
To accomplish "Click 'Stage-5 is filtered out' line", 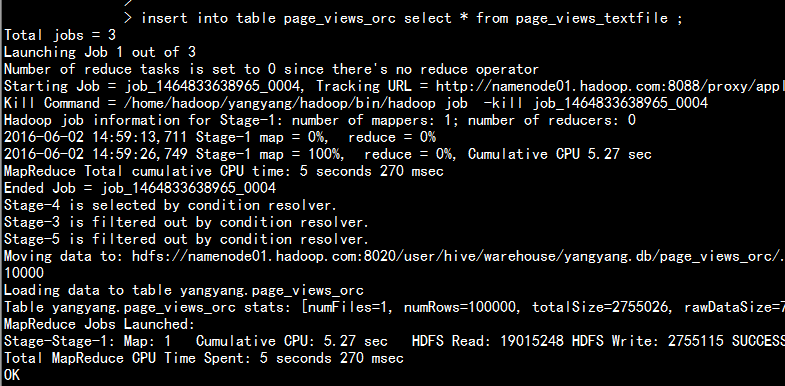I will [x=186, y=239].
